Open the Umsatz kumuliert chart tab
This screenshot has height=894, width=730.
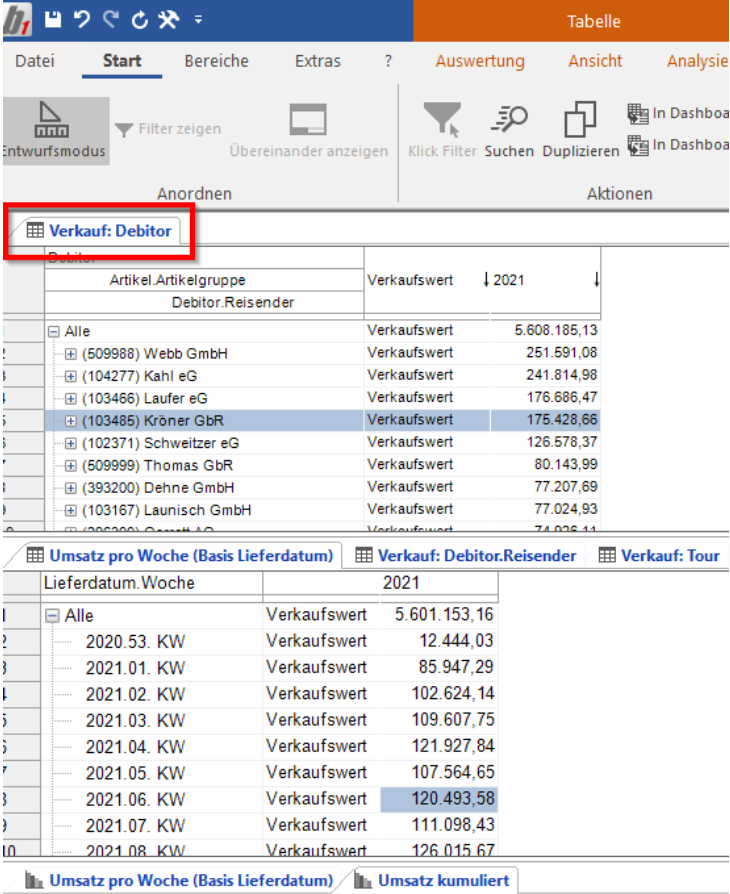pos(432,880)
